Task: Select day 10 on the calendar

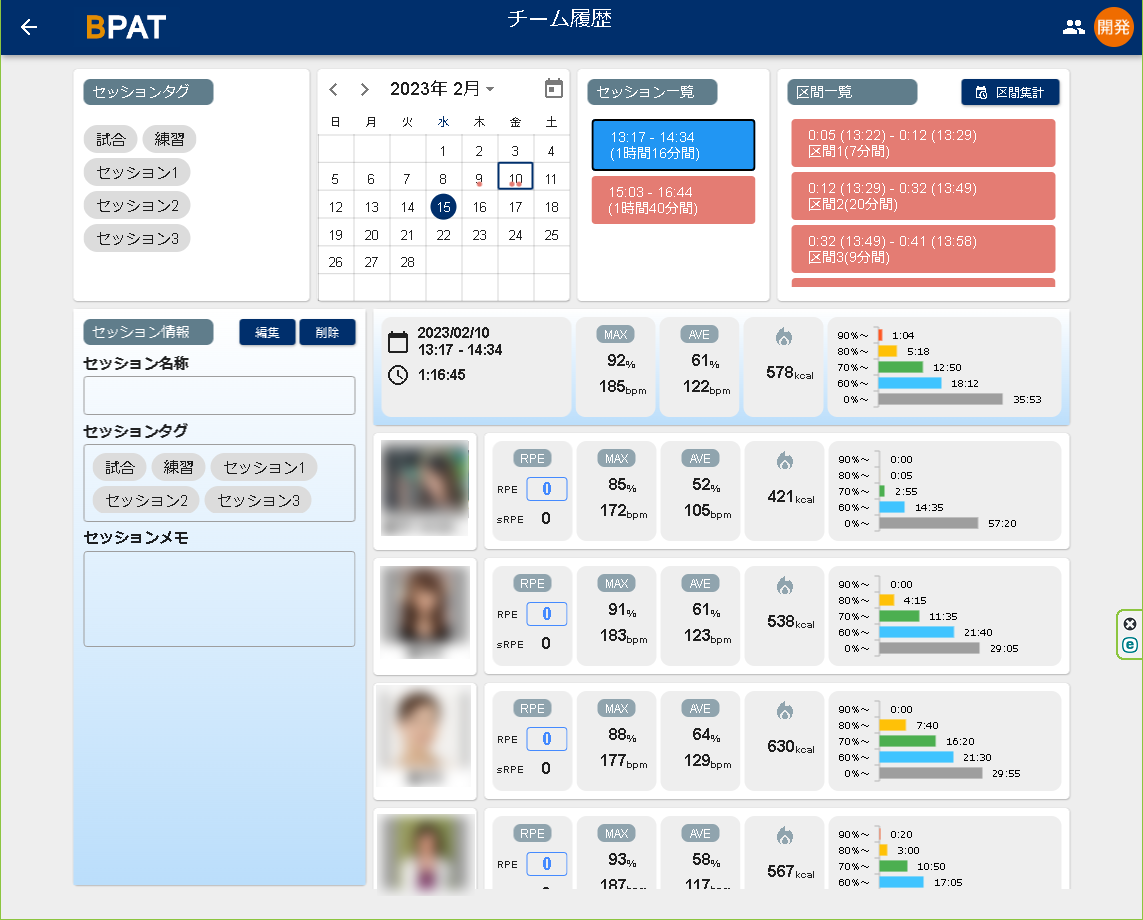Action: 515,178
